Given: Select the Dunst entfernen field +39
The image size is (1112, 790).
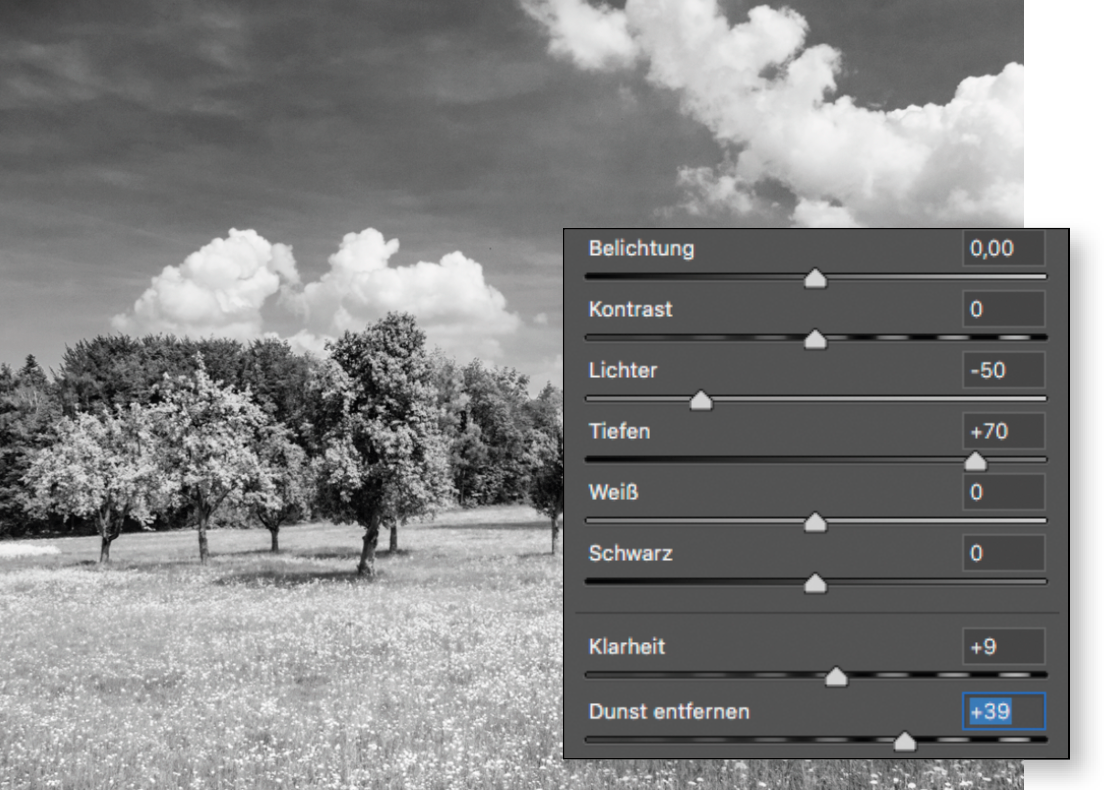Looking at the screenshot, I should [1003, 711].
